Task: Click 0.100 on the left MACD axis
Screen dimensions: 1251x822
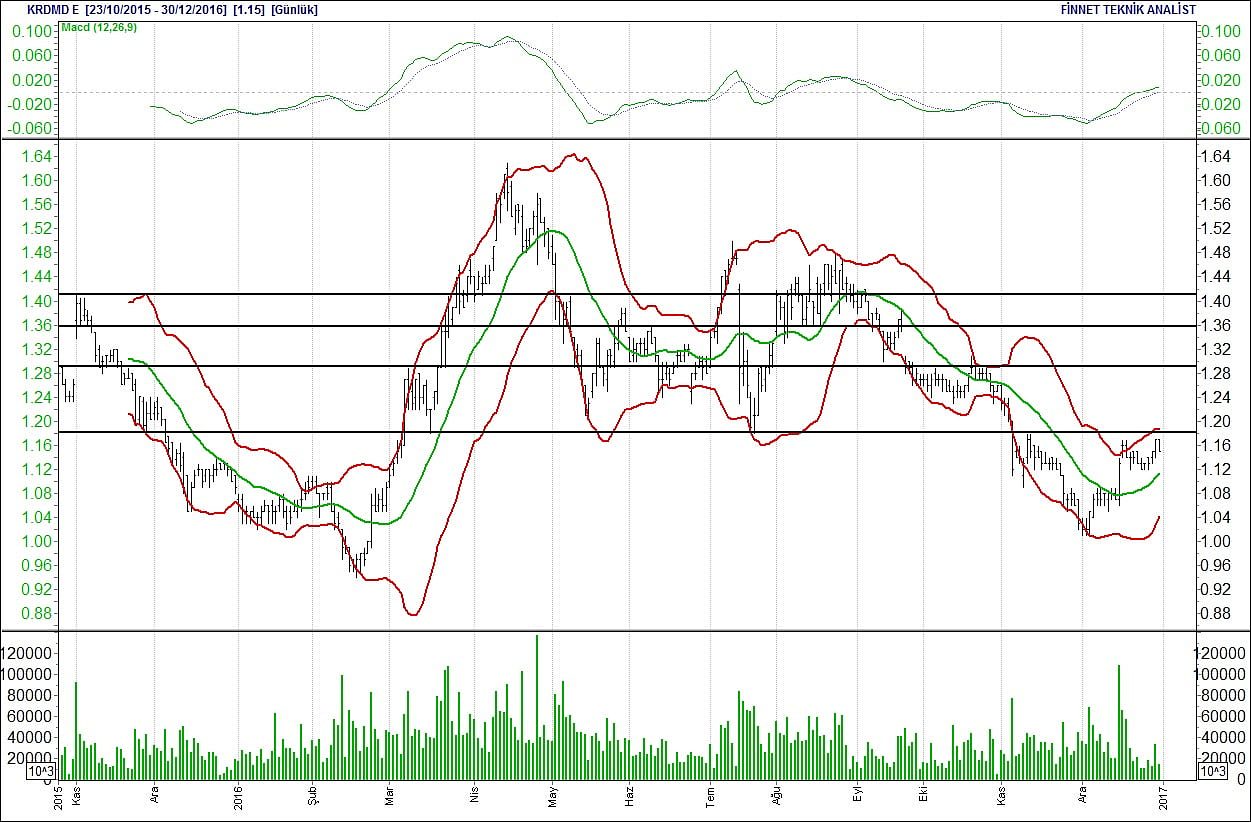Action: [x=31, y=31]
